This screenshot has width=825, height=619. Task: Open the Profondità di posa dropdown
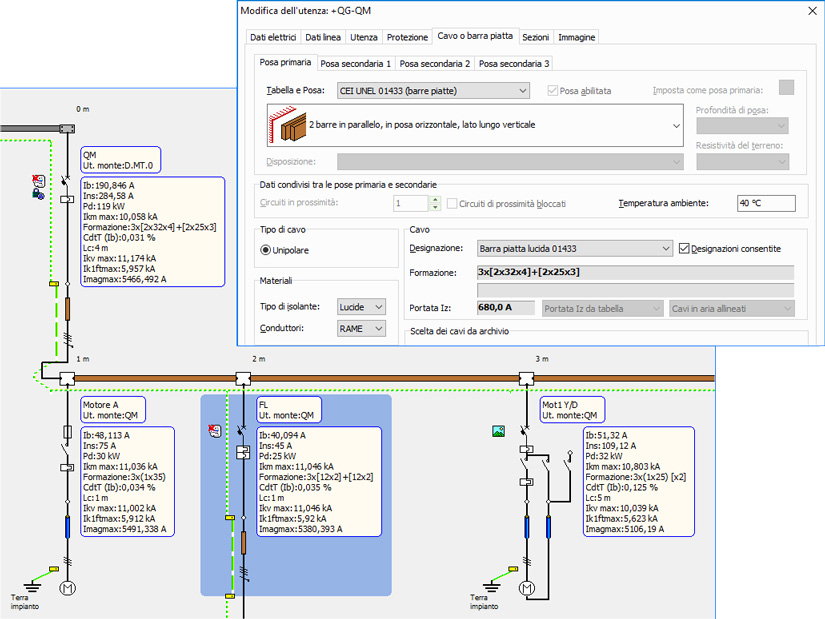tap(742, 125)
